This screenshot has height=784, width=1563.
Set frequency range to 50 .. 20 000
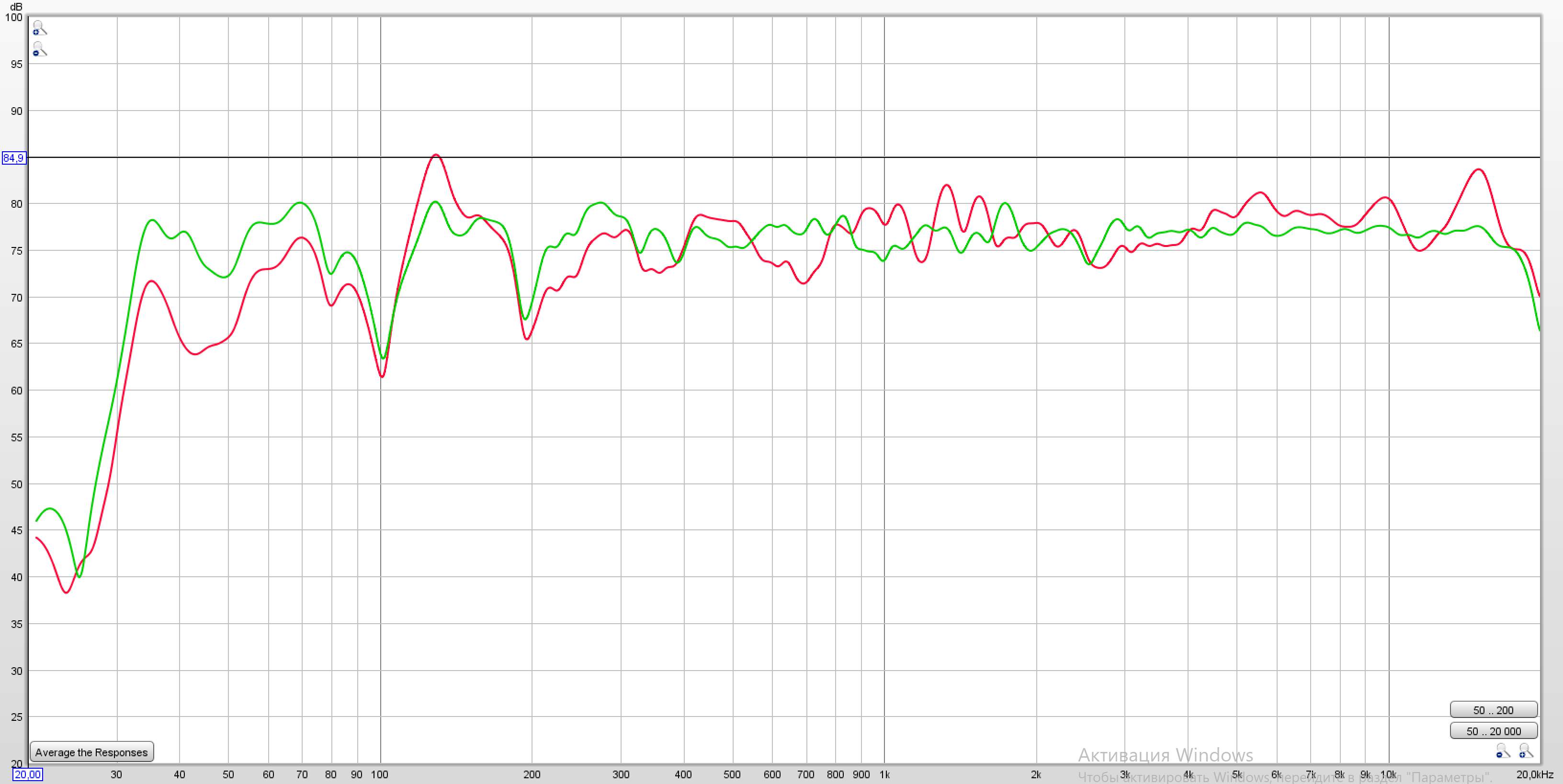coord(1493,731)
